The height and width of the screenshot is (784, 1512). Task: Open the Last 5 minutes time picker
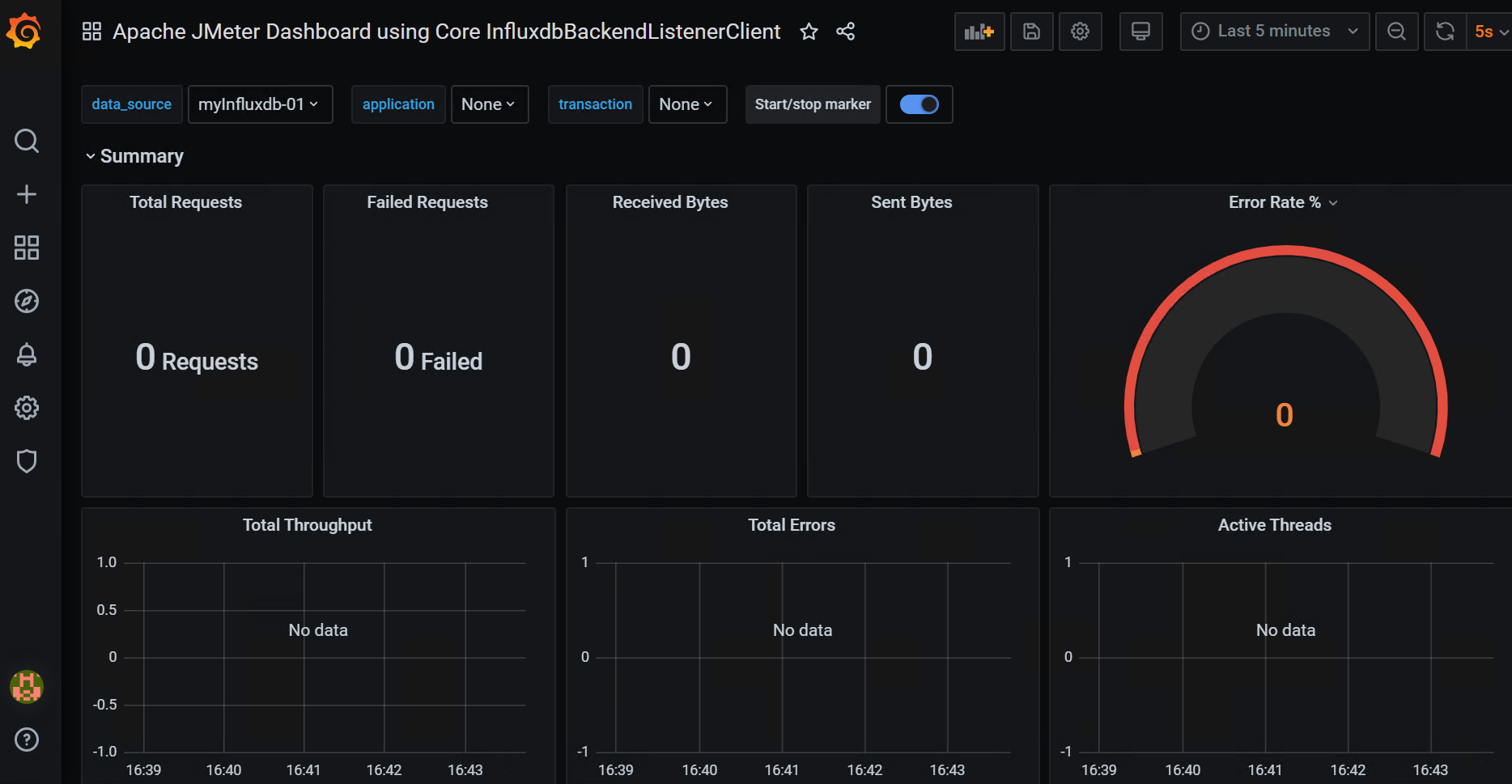pyautogui.click(x=1274, y=32)
